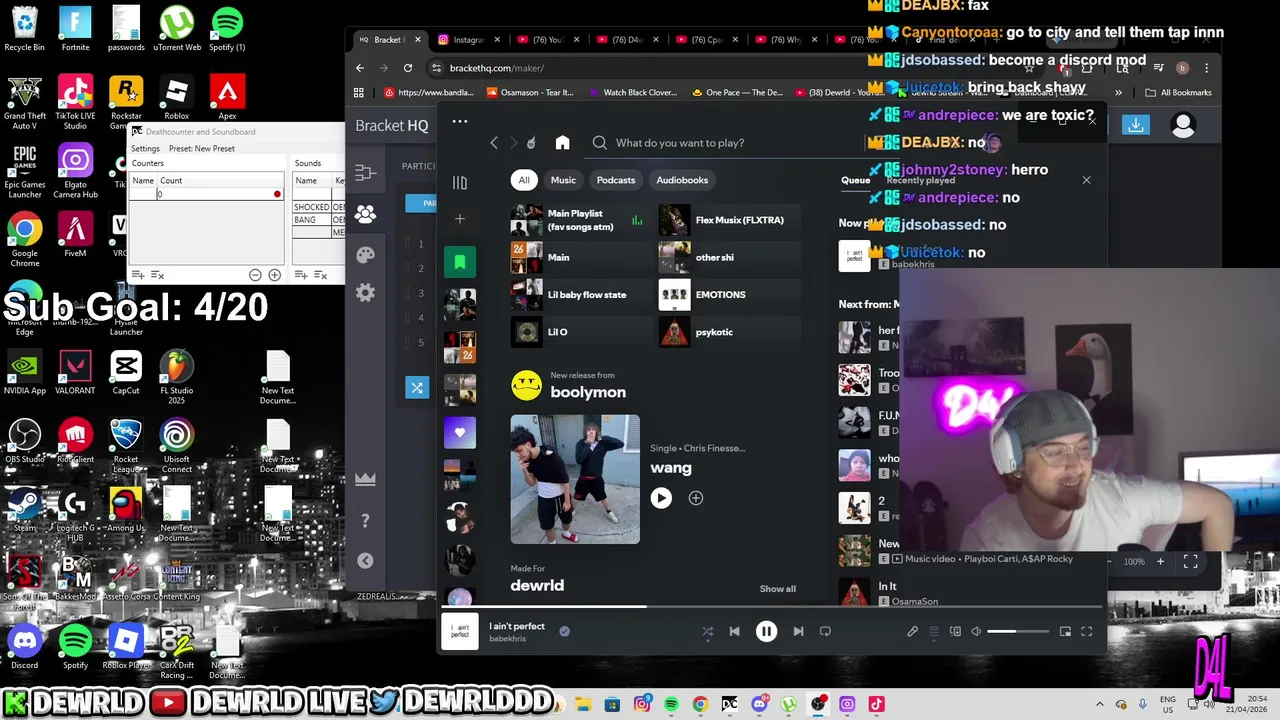1280x720 pixels.
Task: Select the All filter chip
Action: coord(524,180)
